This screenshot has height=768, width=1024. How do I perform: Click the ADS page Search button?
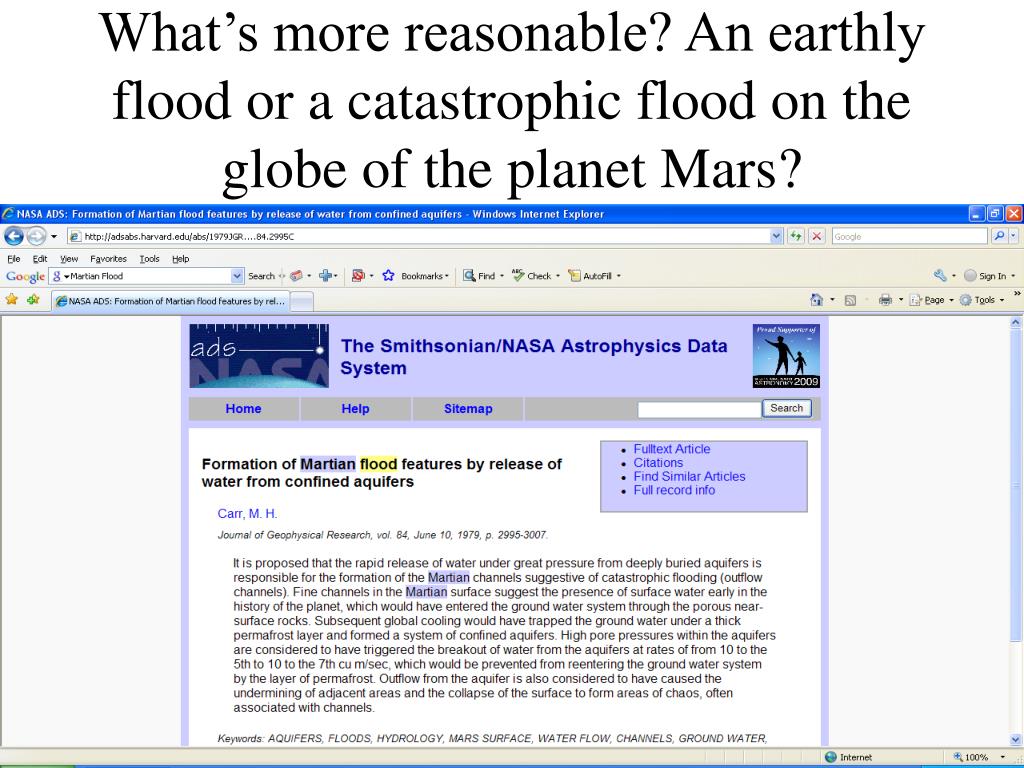[787, 408]
